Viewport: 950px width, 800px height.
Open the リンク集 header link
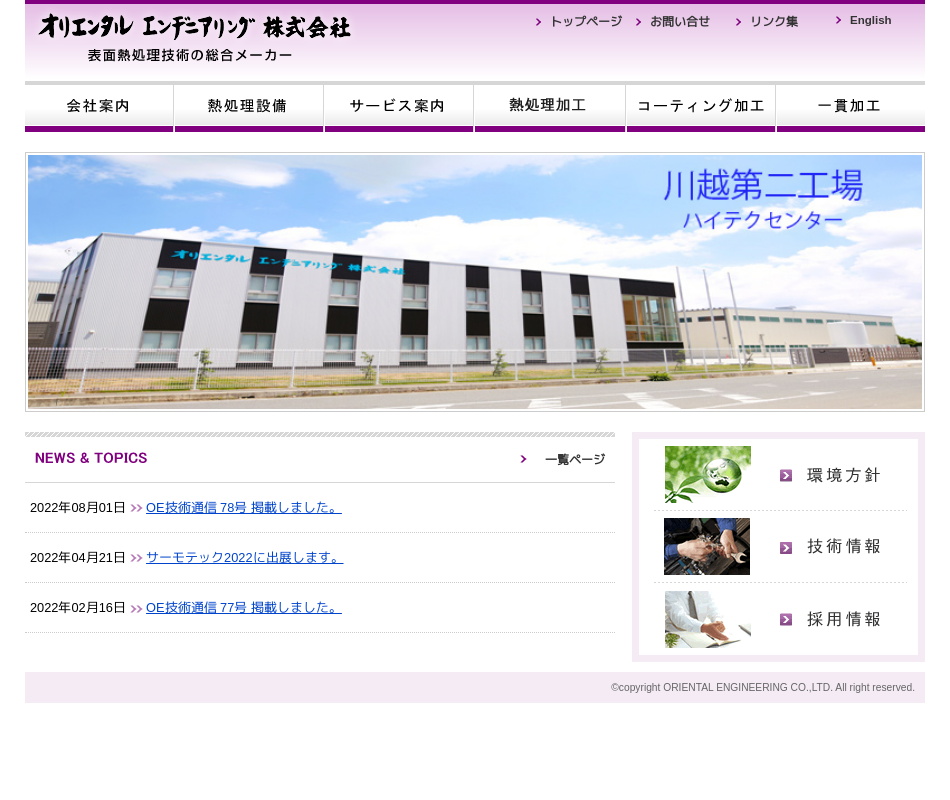(x=773, y=21)
